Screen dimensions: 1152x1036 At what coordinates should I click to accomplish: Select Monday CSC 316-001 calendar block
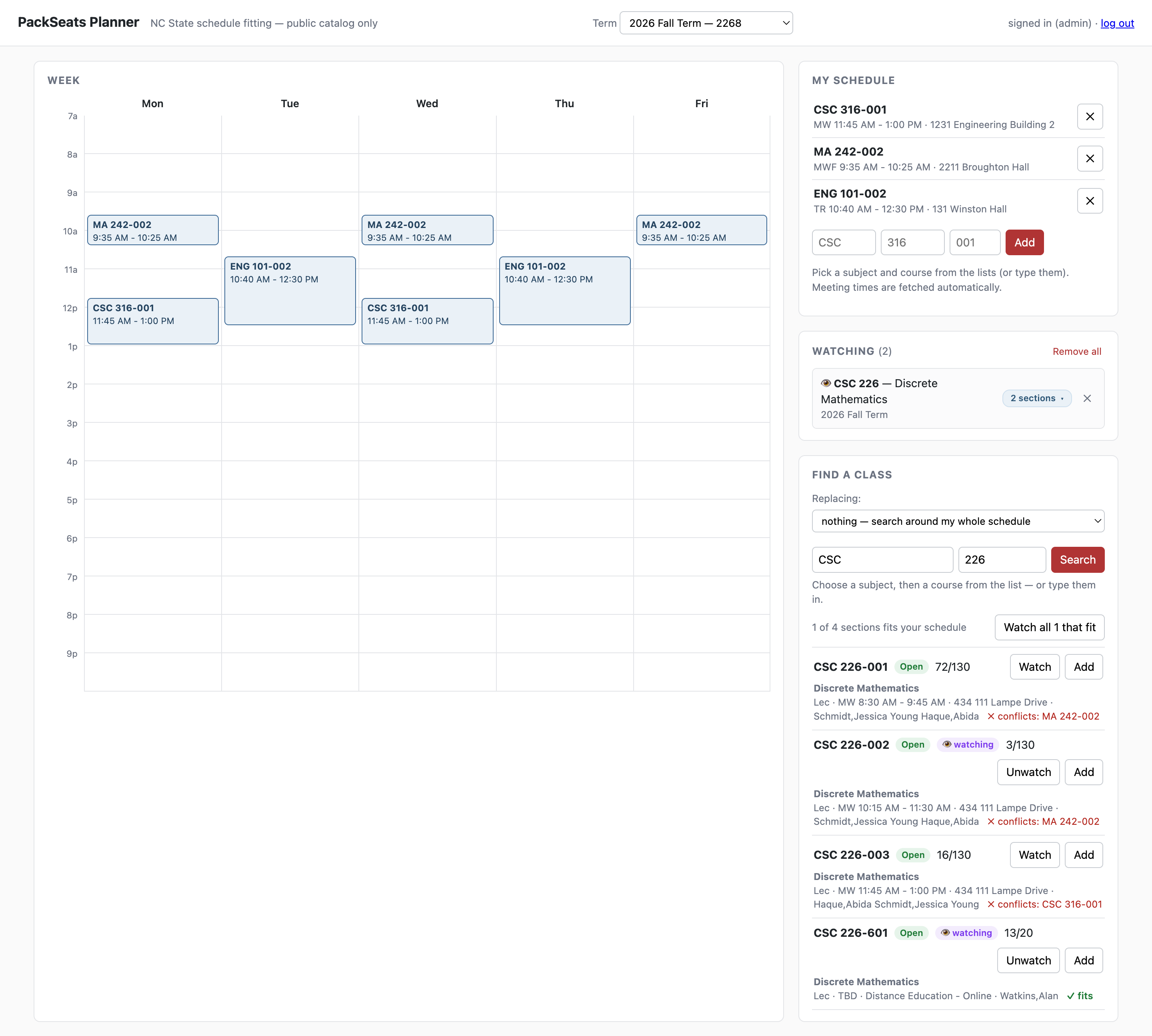pyautogui.click(x=152, y=321)
